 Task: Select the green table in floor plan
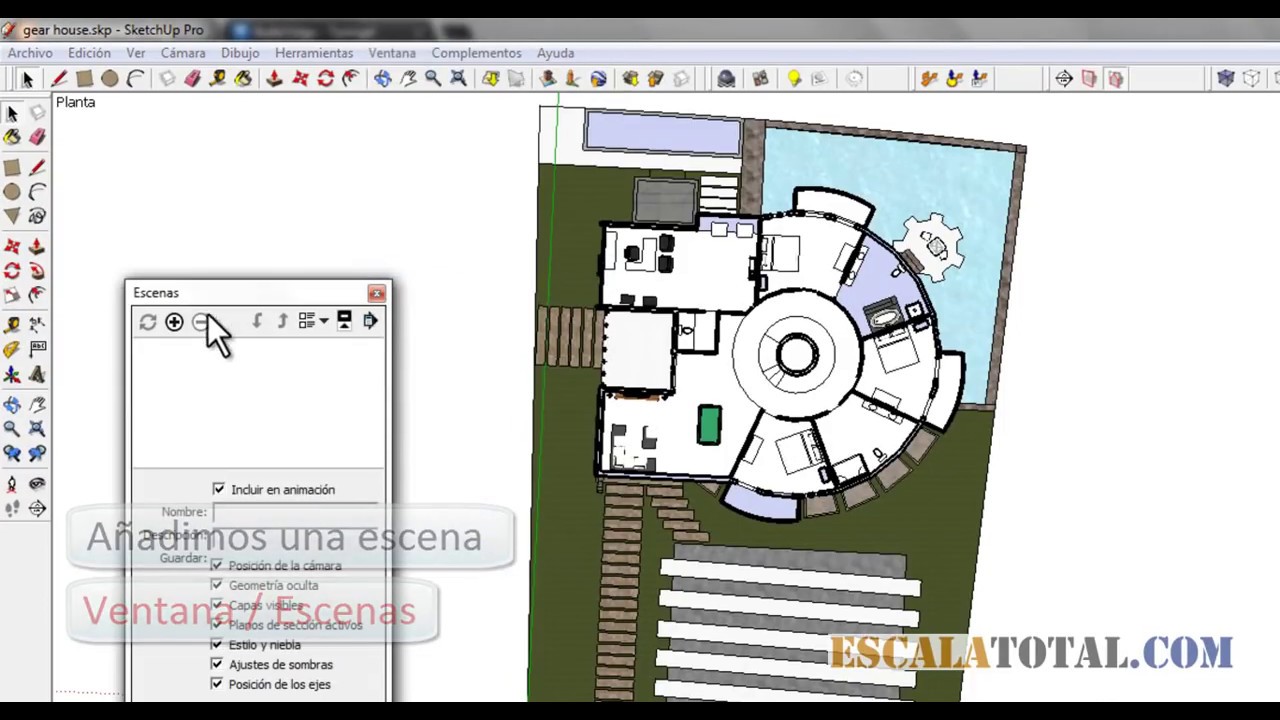click(x=709, y=424)
